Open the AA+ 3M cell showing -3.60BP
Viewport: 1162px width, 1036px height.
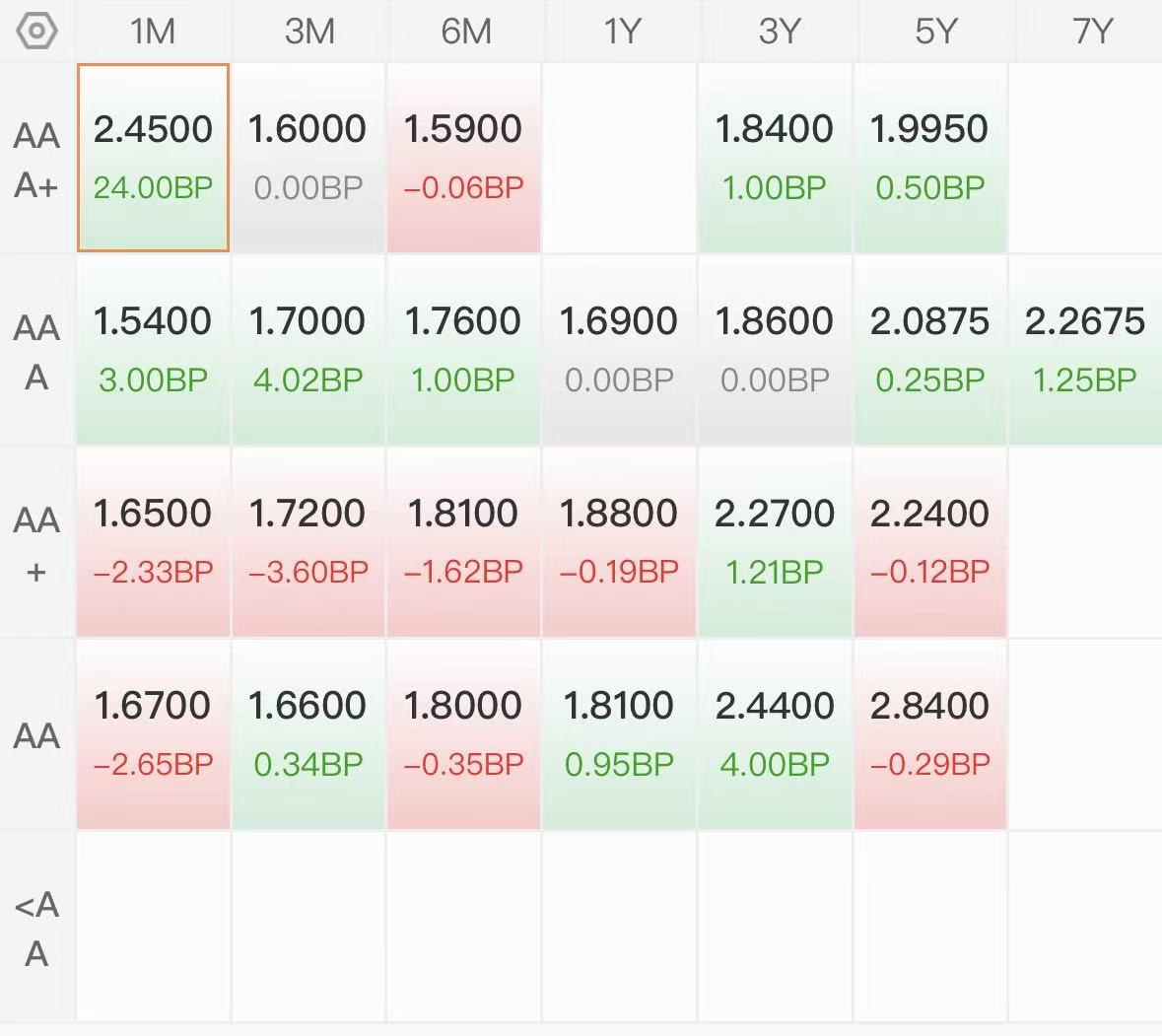[309, 542]
